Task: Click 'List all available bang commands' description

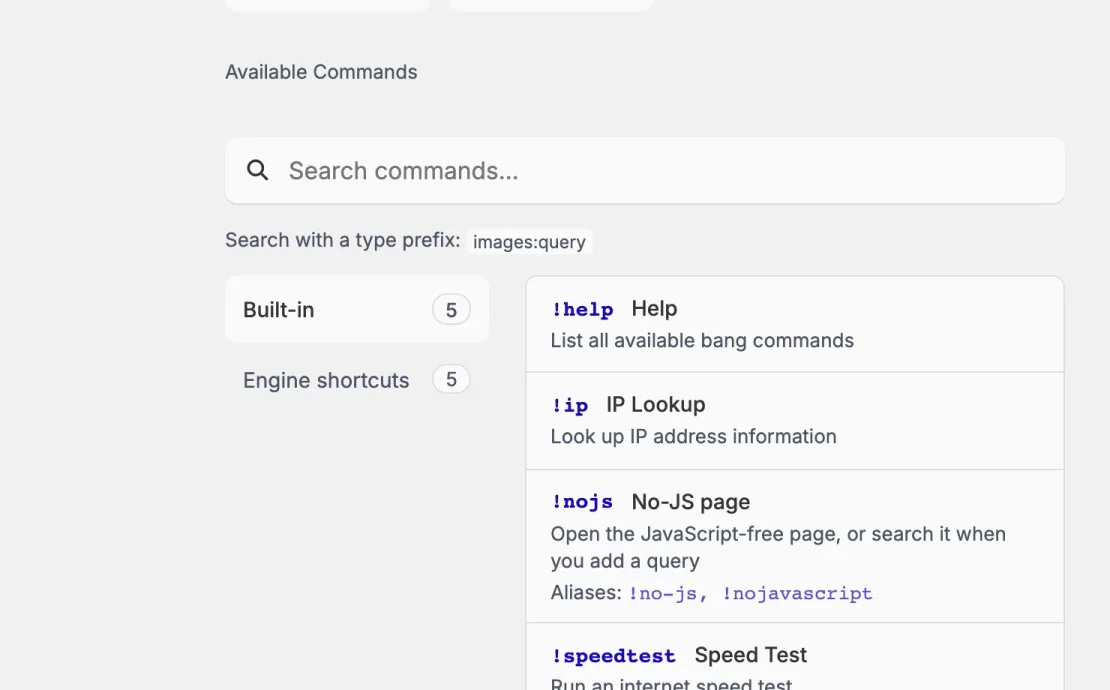Action: [x=702, y=340]
